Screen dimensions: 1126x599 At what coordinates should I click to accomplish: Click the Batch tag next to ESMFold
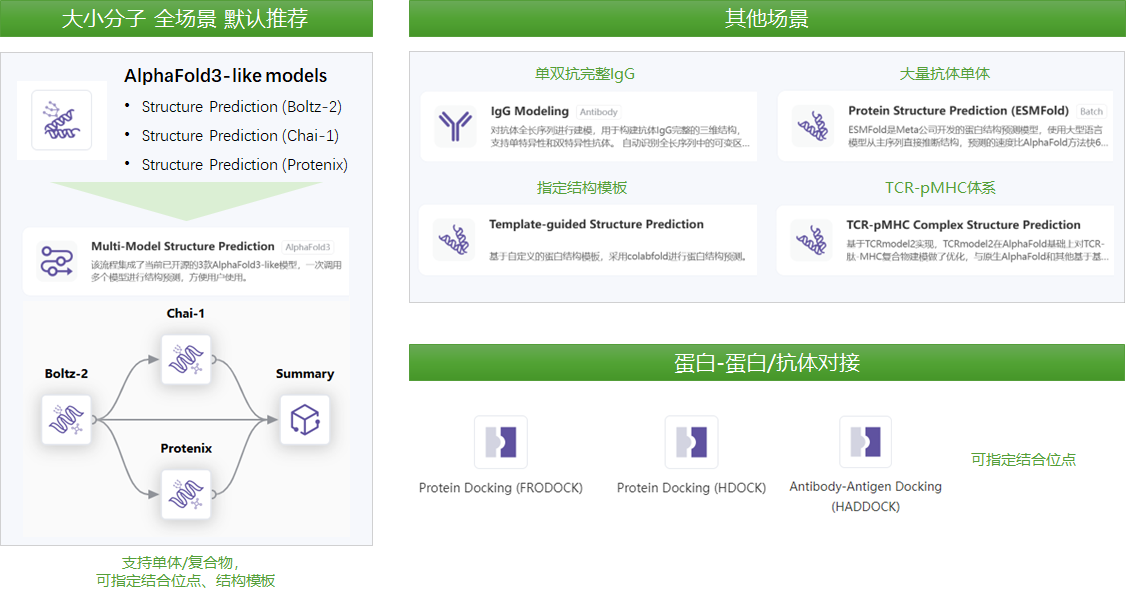[x=1092, y=111]
